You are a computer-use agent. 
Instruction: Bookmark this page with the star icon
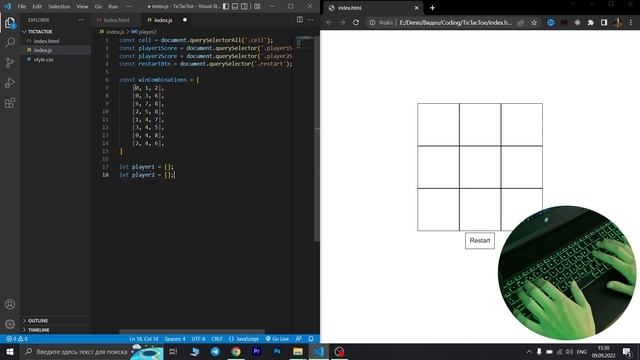pyautogui.click(x=534, y=23)
